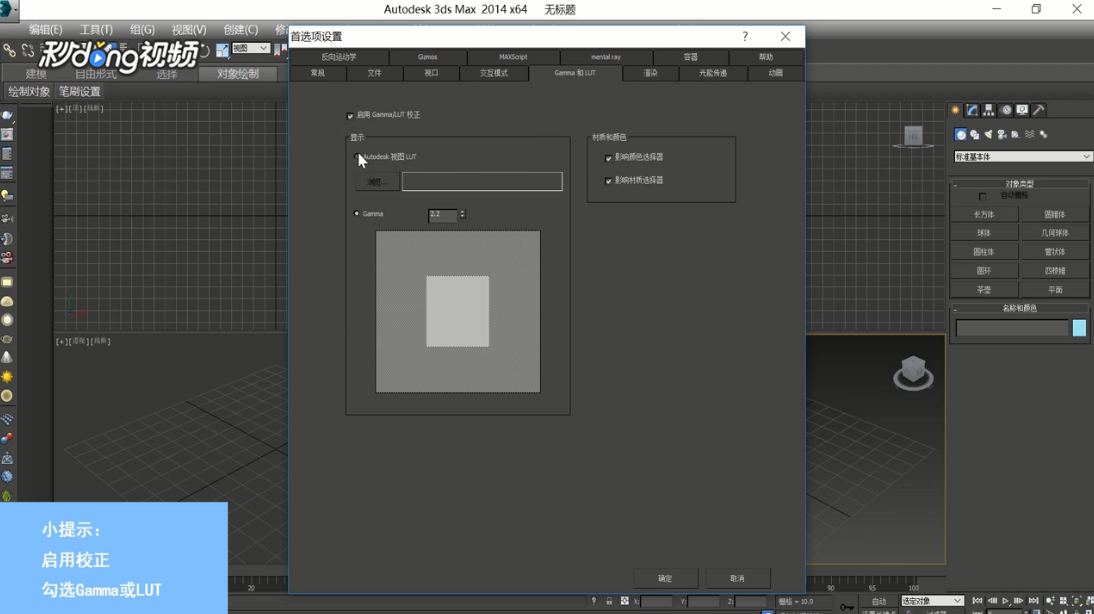Click the help question mark in preferences dialog
This screenshot has height=614, width=1094.
[x=745, y=36]
